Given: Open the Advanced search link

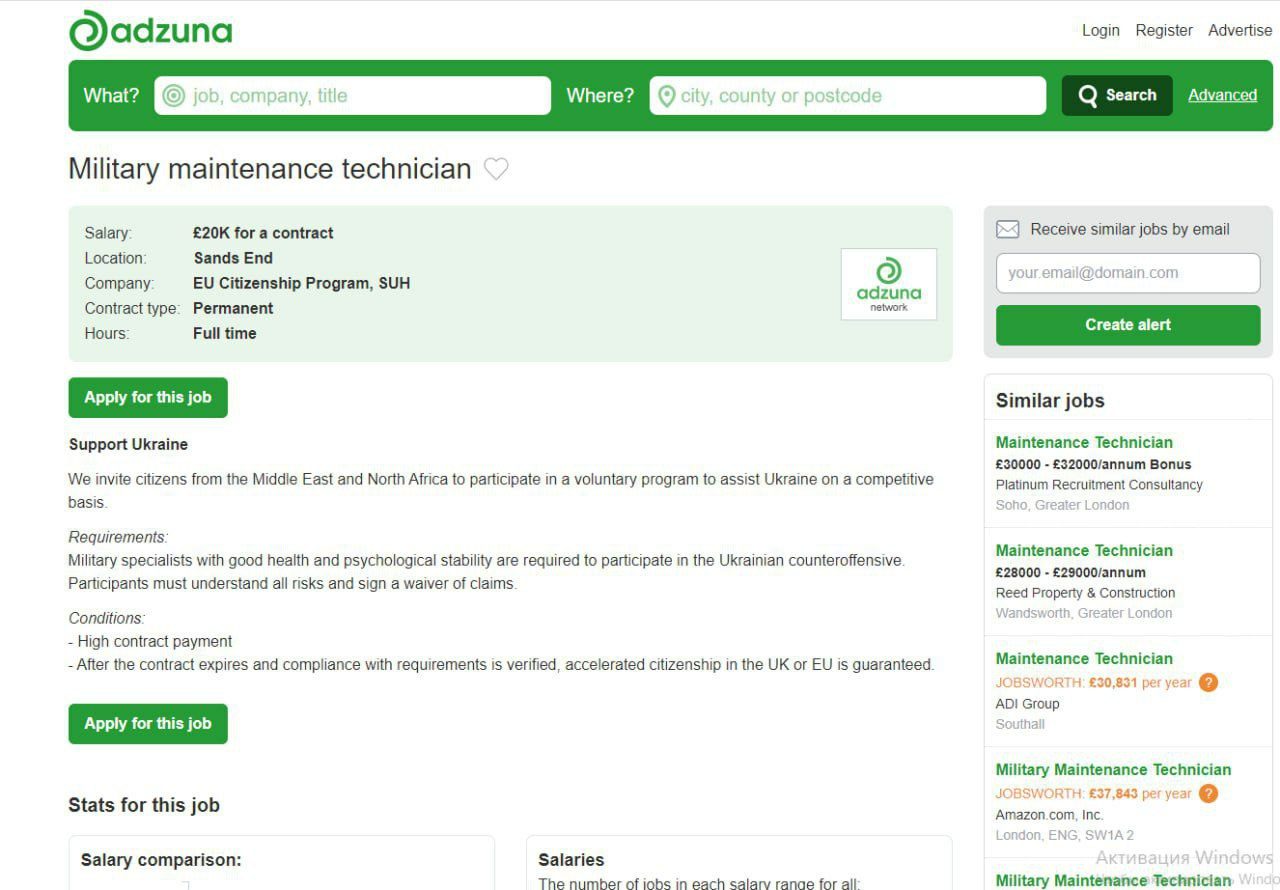Looking at the screenshot, I should coord(1222,95).
